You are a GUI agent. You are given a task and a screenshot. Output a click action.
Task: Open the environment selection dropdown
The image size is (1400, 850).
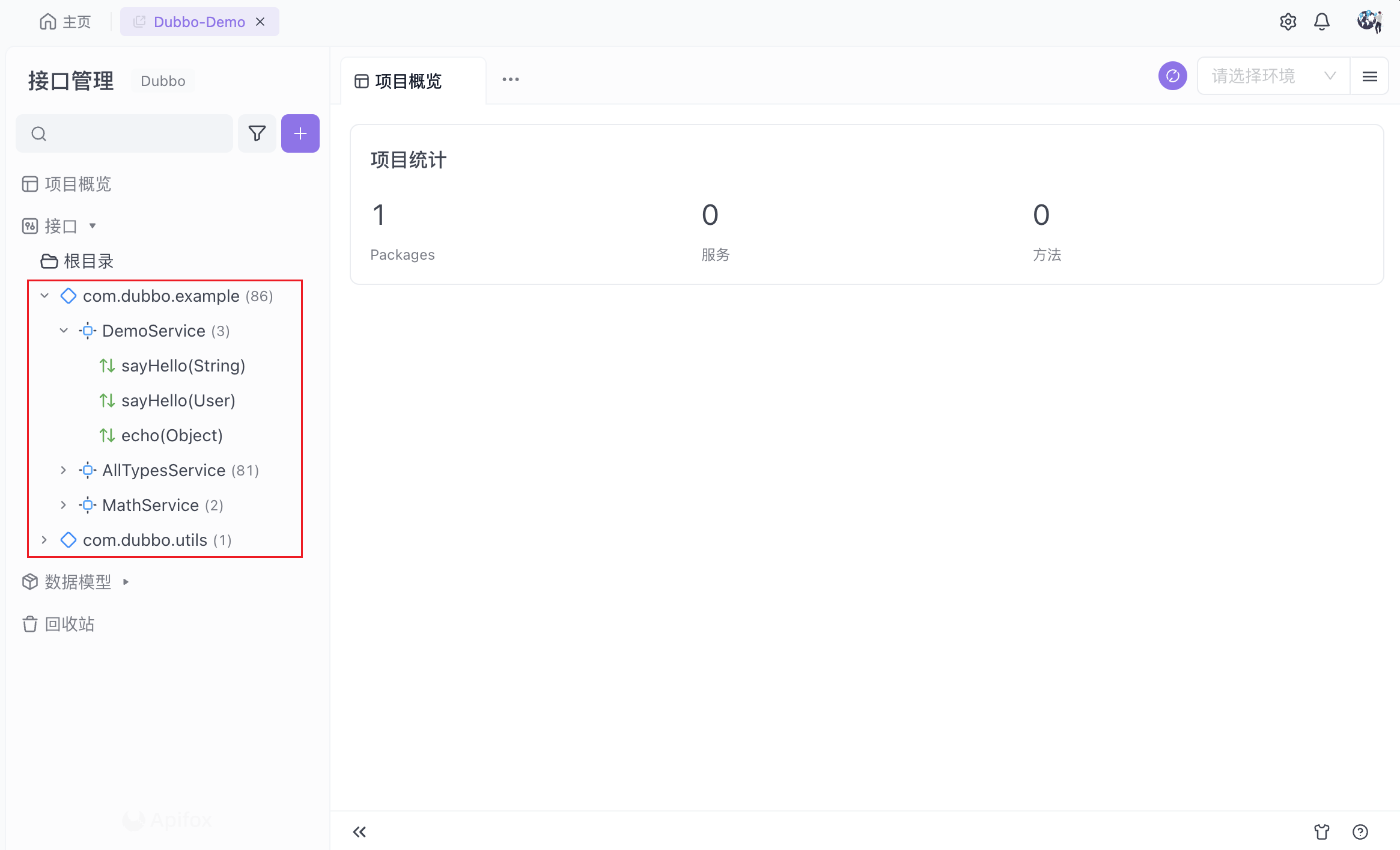(x=1273, y=76)
